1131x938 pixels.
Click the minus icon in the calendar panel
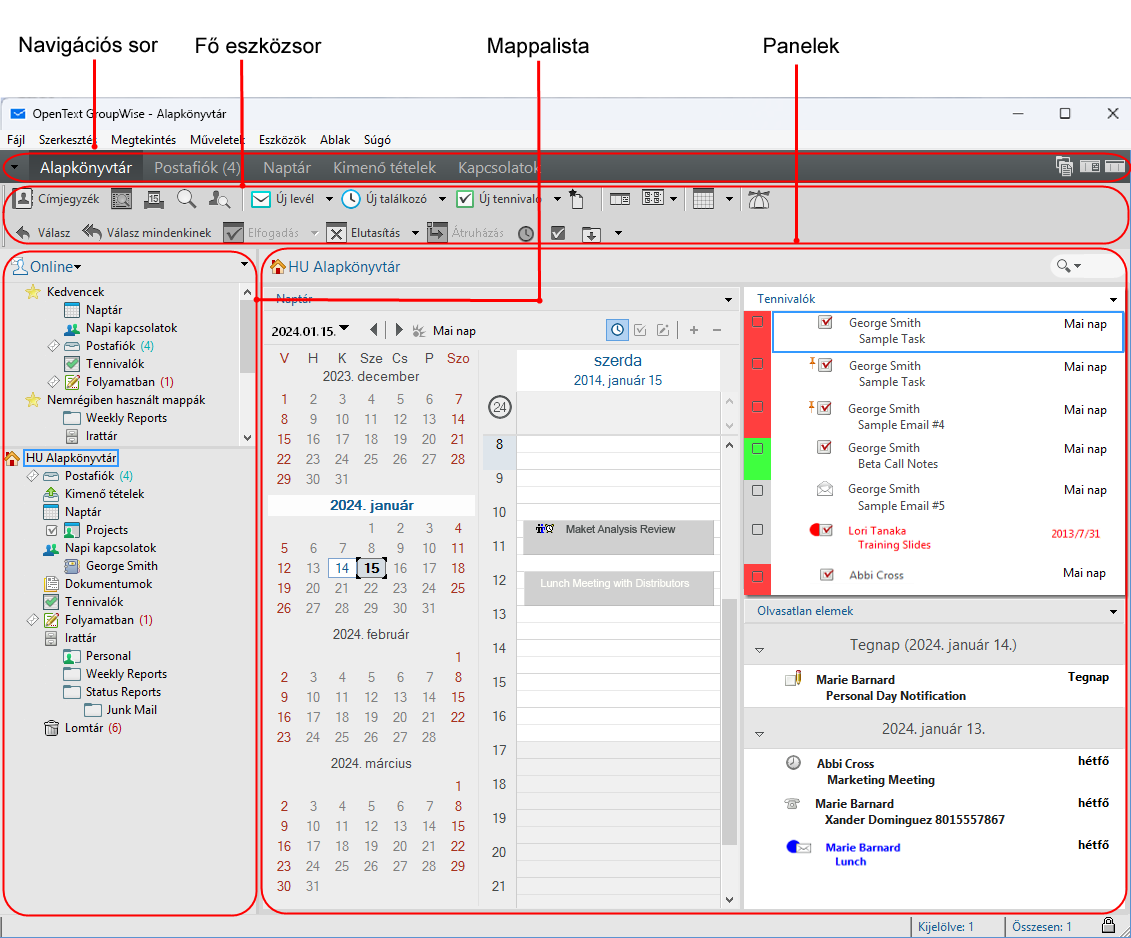pos(717,330)
